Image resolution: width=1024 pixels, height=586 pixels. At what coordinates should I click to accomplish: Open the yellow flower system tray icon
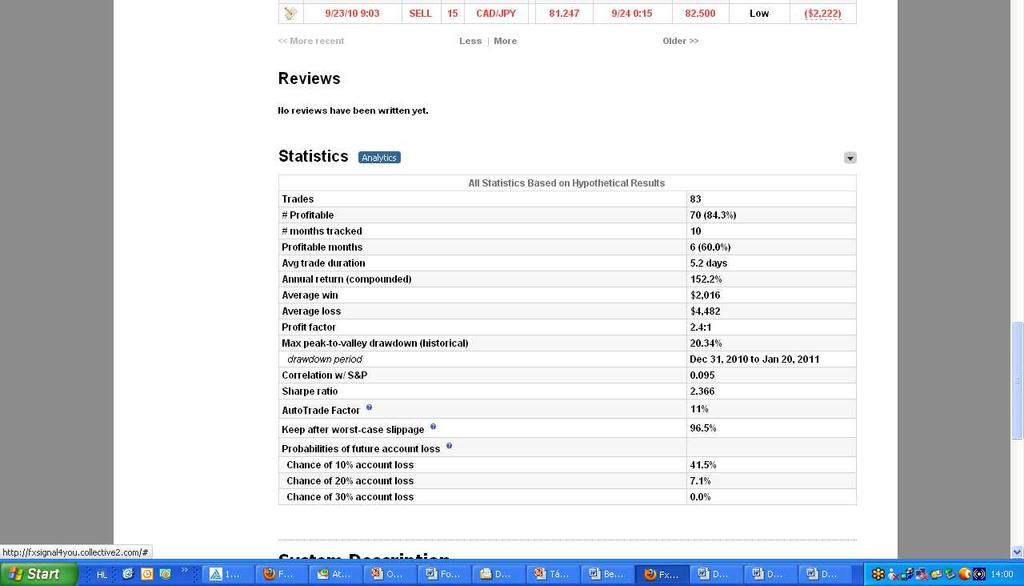[x=878, y=574]
